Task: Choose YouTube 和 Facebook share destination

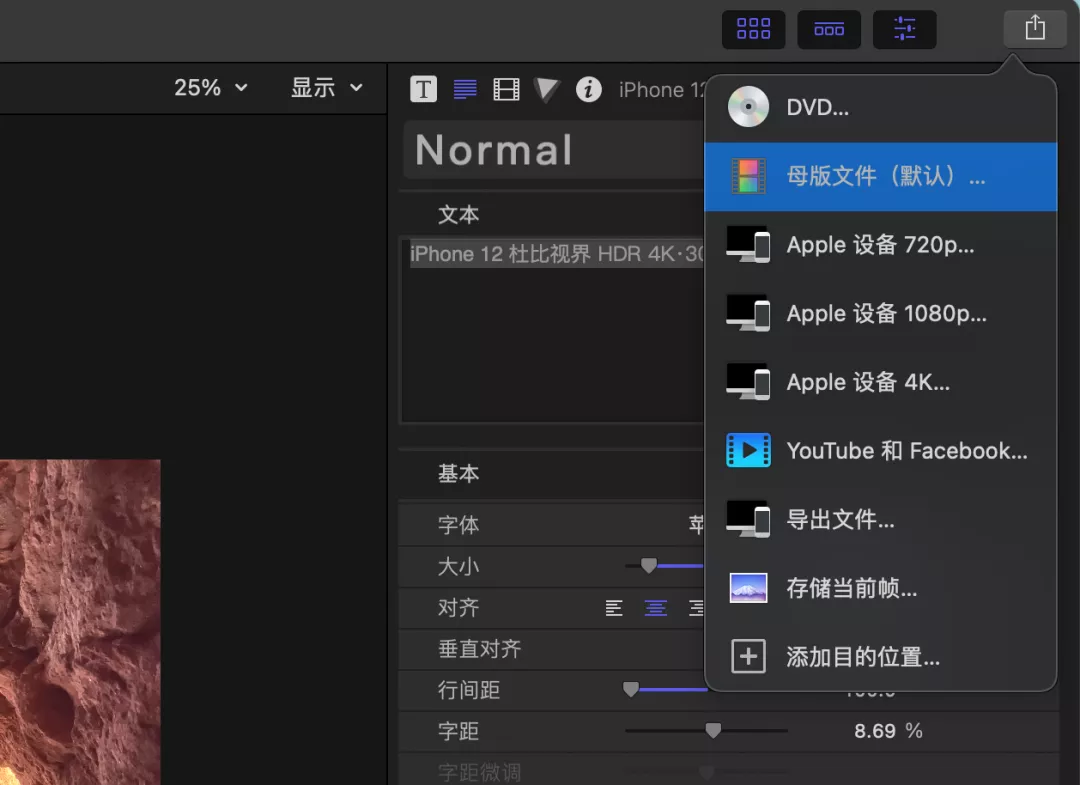Action: 880,450
